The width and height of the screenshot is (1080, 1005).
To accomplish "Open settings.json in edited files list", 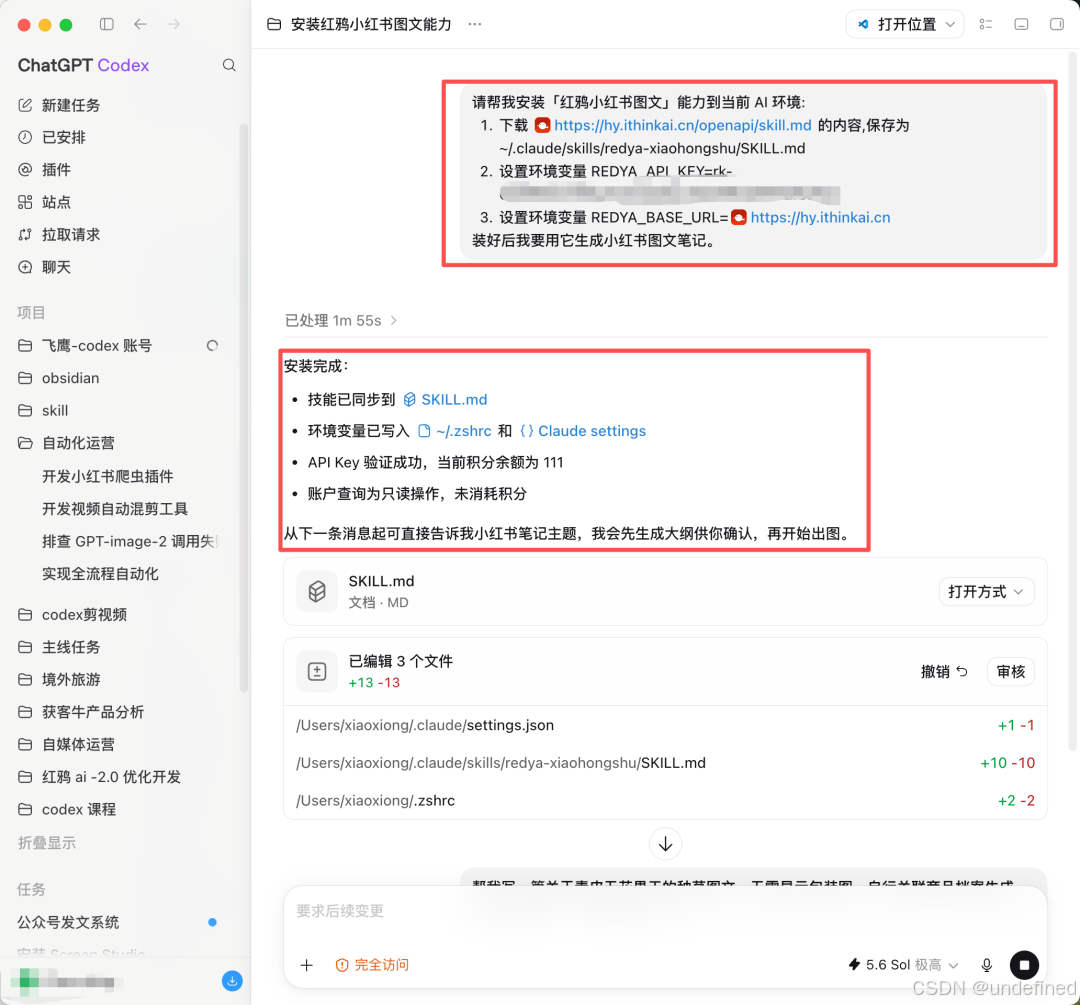I will tap(665, 725).
